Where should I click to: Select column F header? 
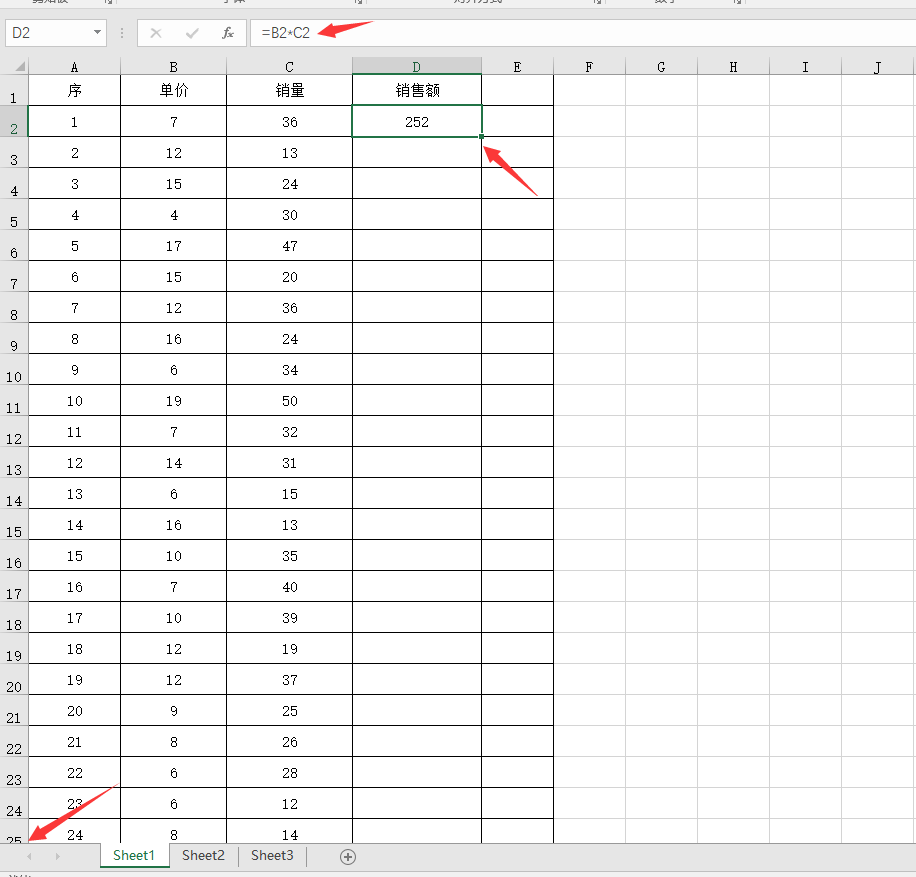589,67
